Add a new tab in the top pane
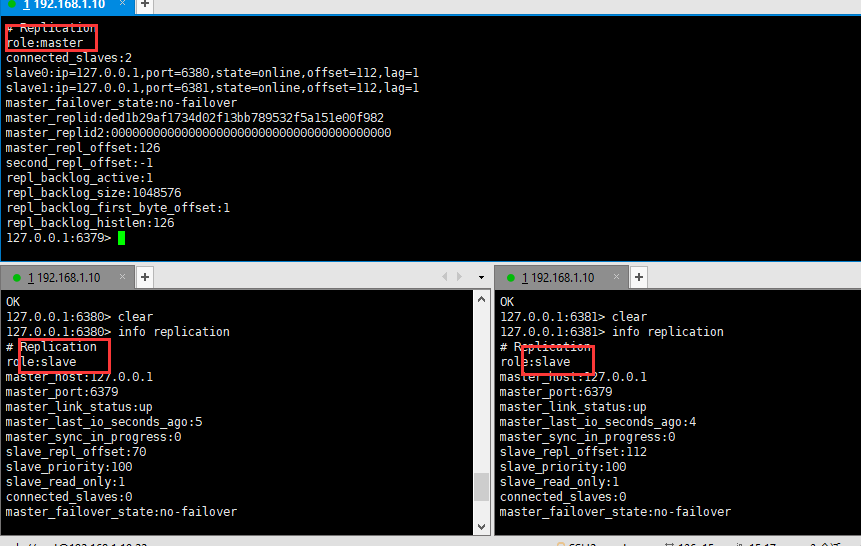The height and width of the screenshot is (546, 861). coord(145,4)
